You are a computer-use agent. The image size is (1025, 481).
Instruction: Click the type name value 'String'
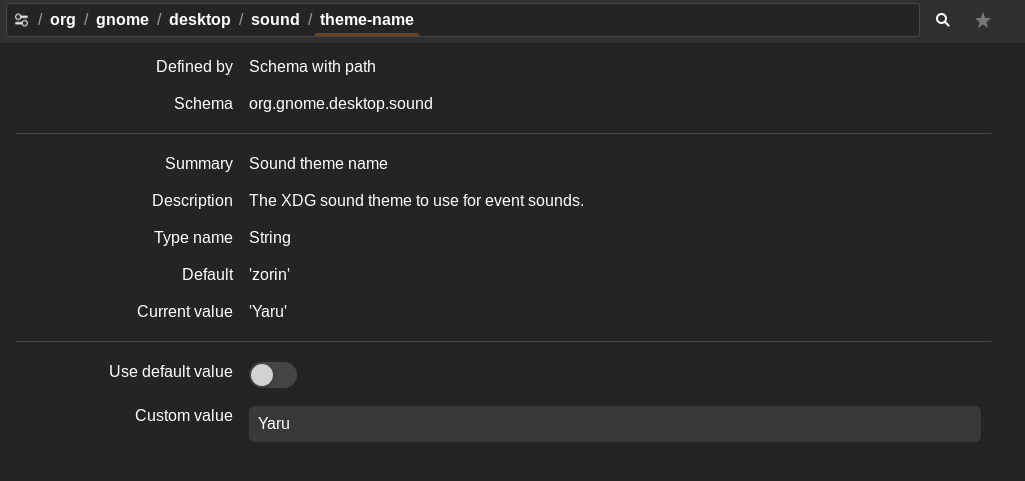pos(270,238)
